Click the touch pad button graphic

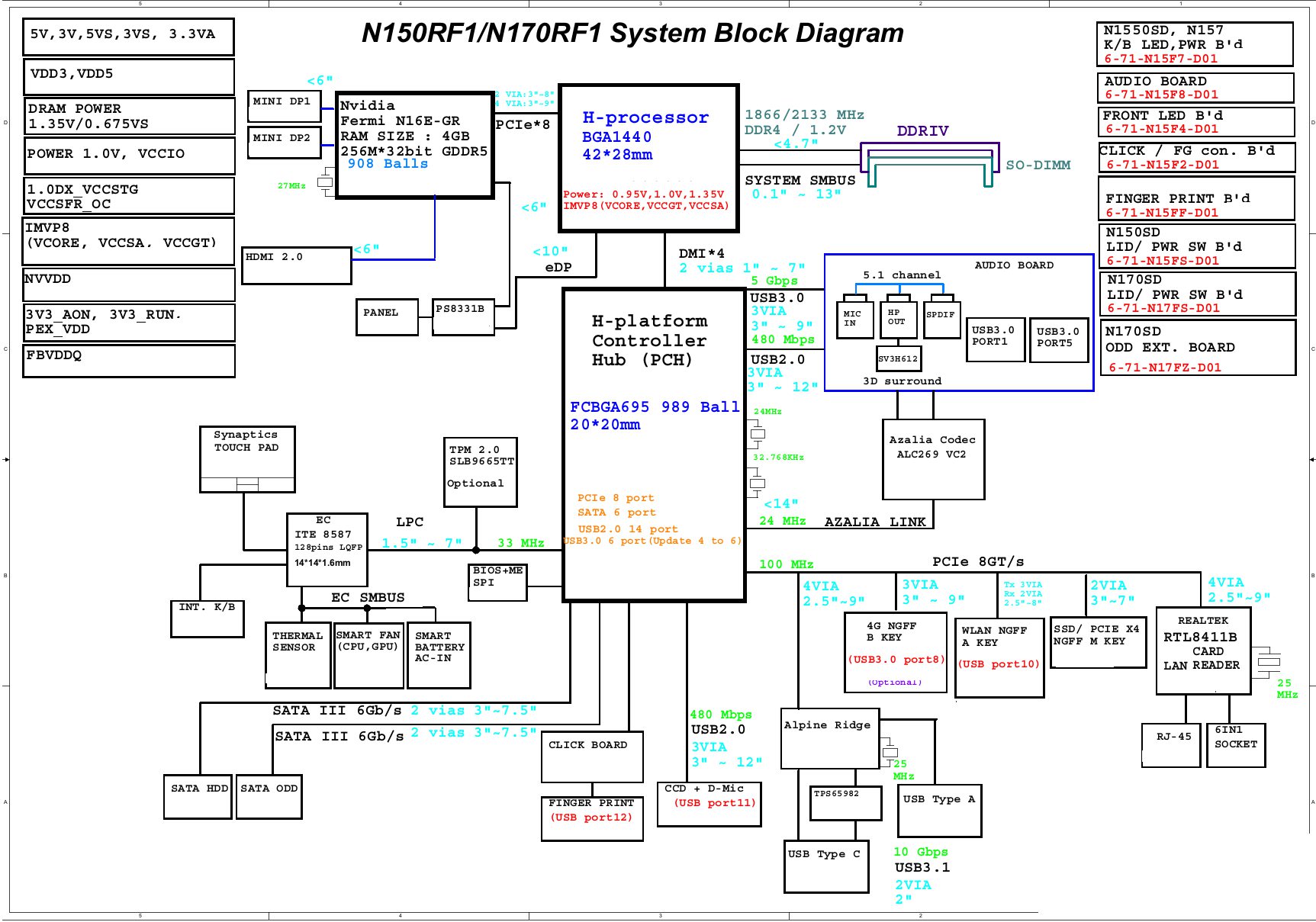pyautogui.click(x=247, y=484)
